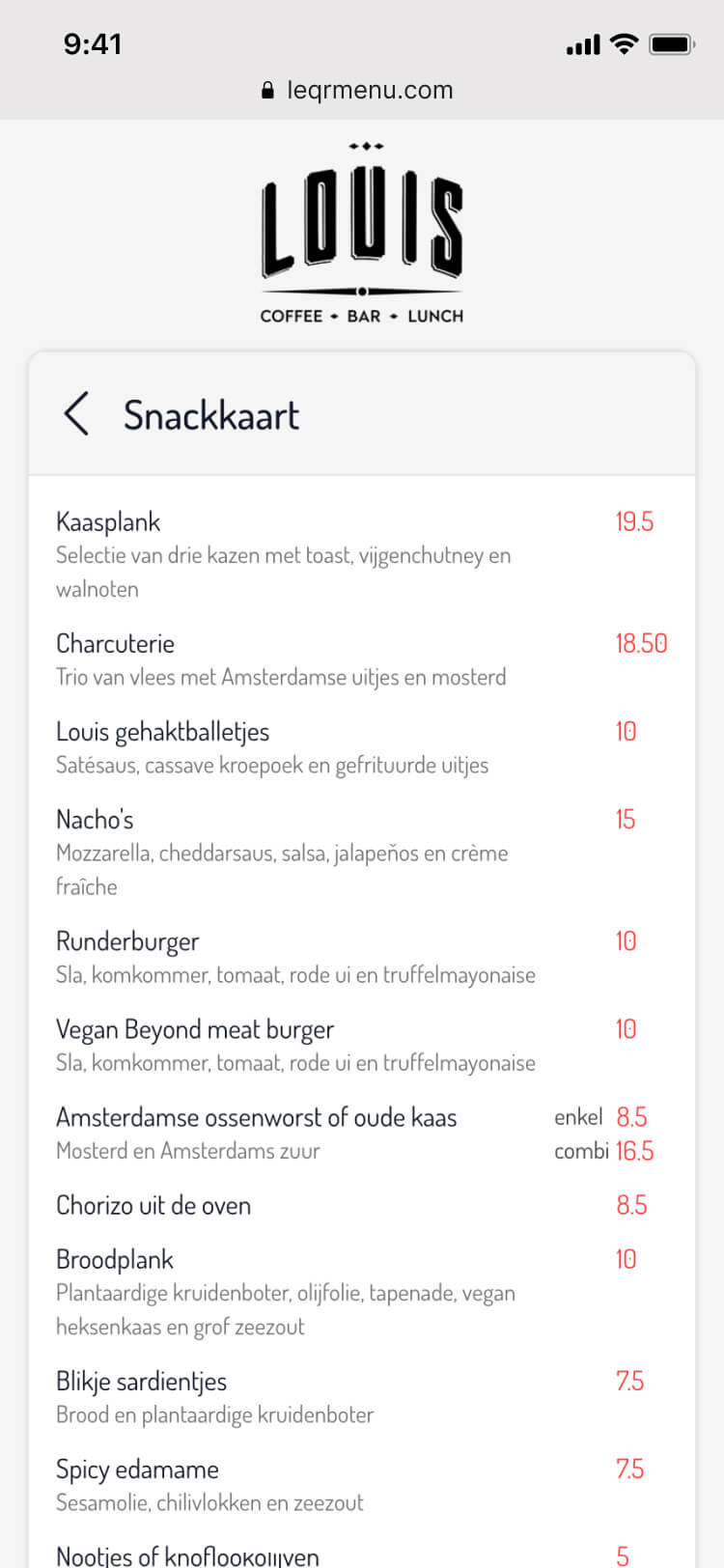The image size is (724, 1568).
Task: Select the Nacho's menu entry
Action: (x=95, y=820)
